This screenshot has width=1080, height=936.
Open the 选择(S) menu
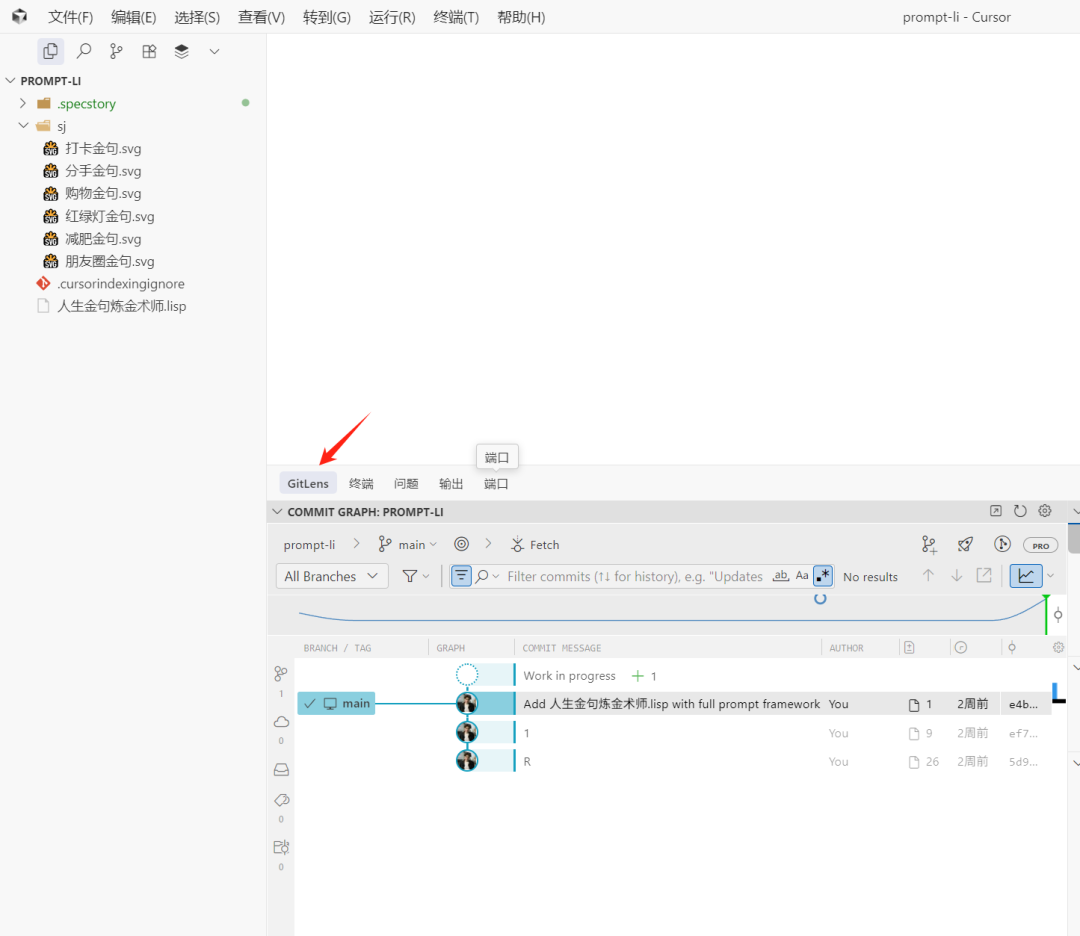[197, 17]
